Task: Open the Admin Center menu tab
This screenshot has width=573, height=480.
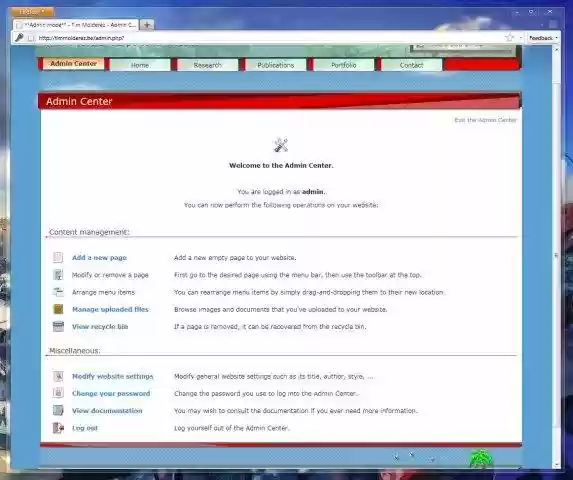Action: pyautogui.click(x=73, y=64)
